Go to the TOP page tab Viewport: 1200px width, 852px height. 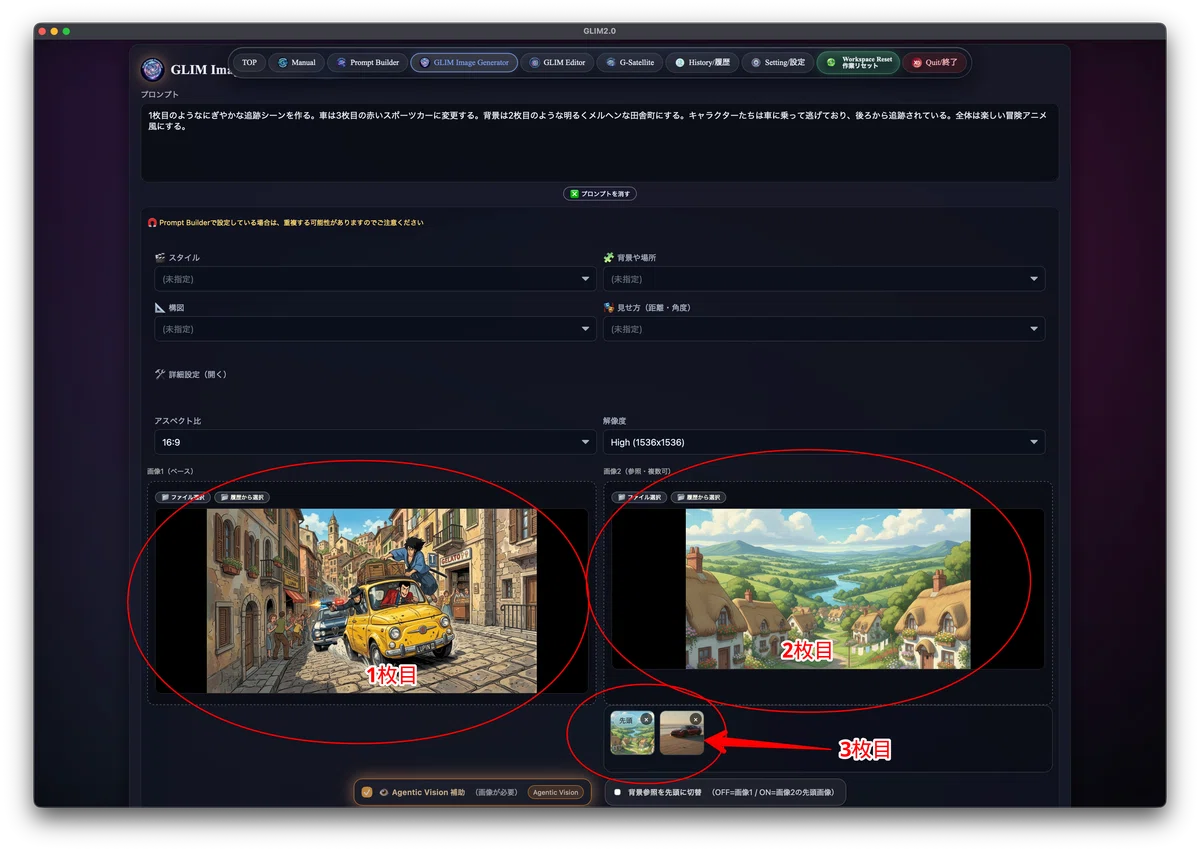(249, 62)
